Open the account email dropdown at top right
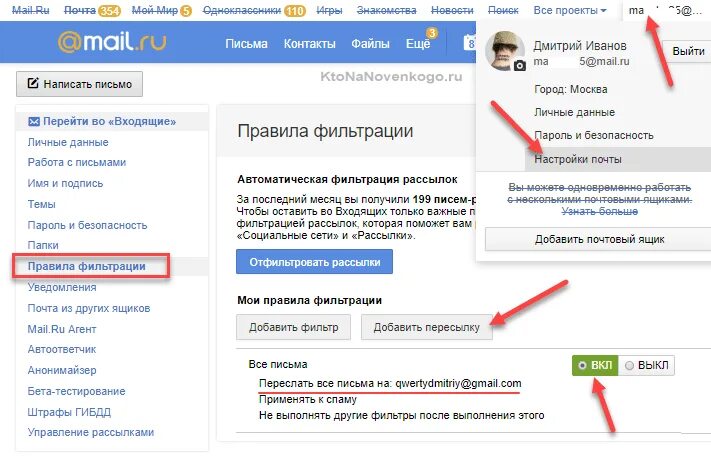This screenshot has height=457, width=711. coord(665,10)
